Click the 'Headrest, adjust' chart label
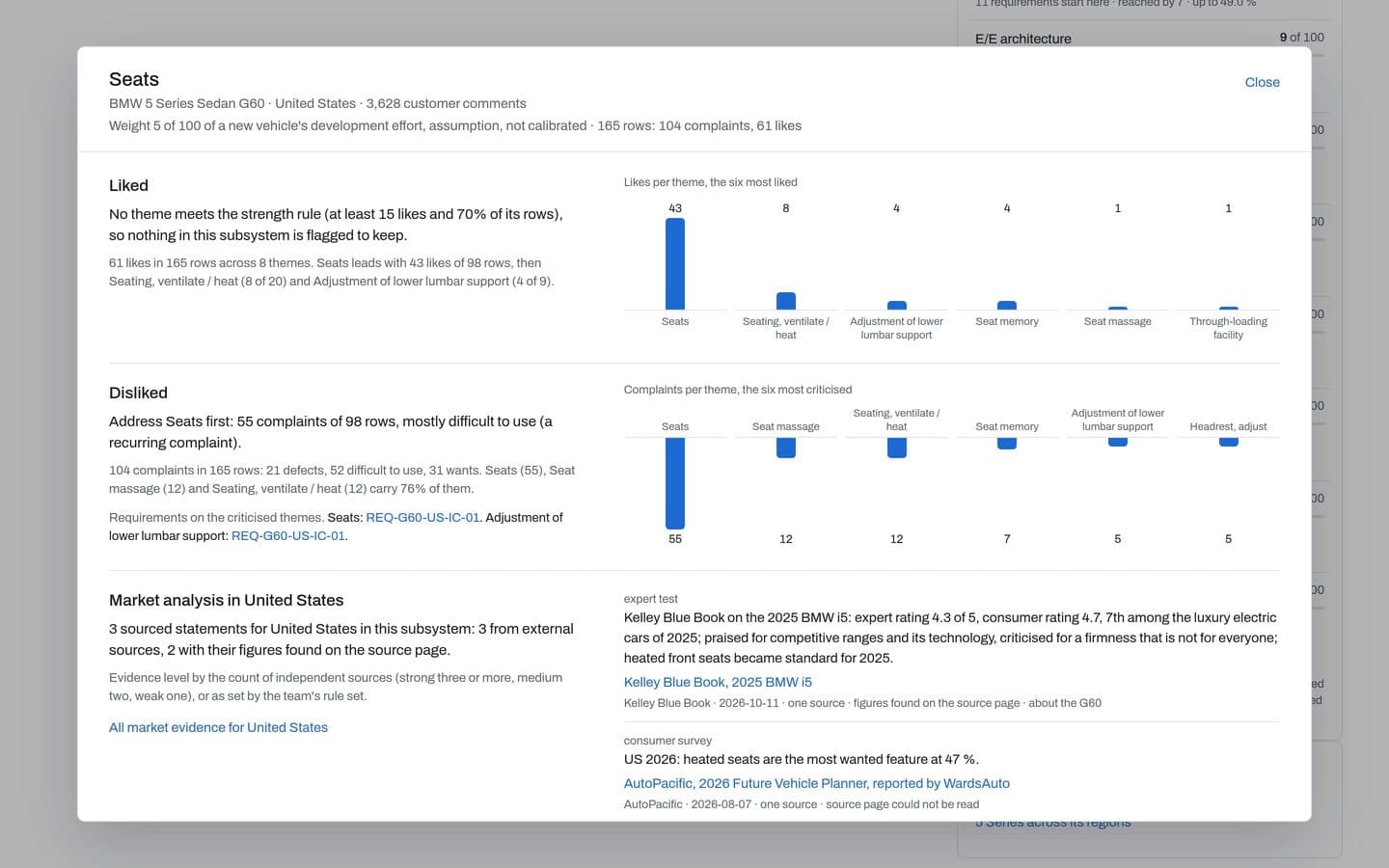Viewport: 1389px width, 868px height. click(1228, 426)
